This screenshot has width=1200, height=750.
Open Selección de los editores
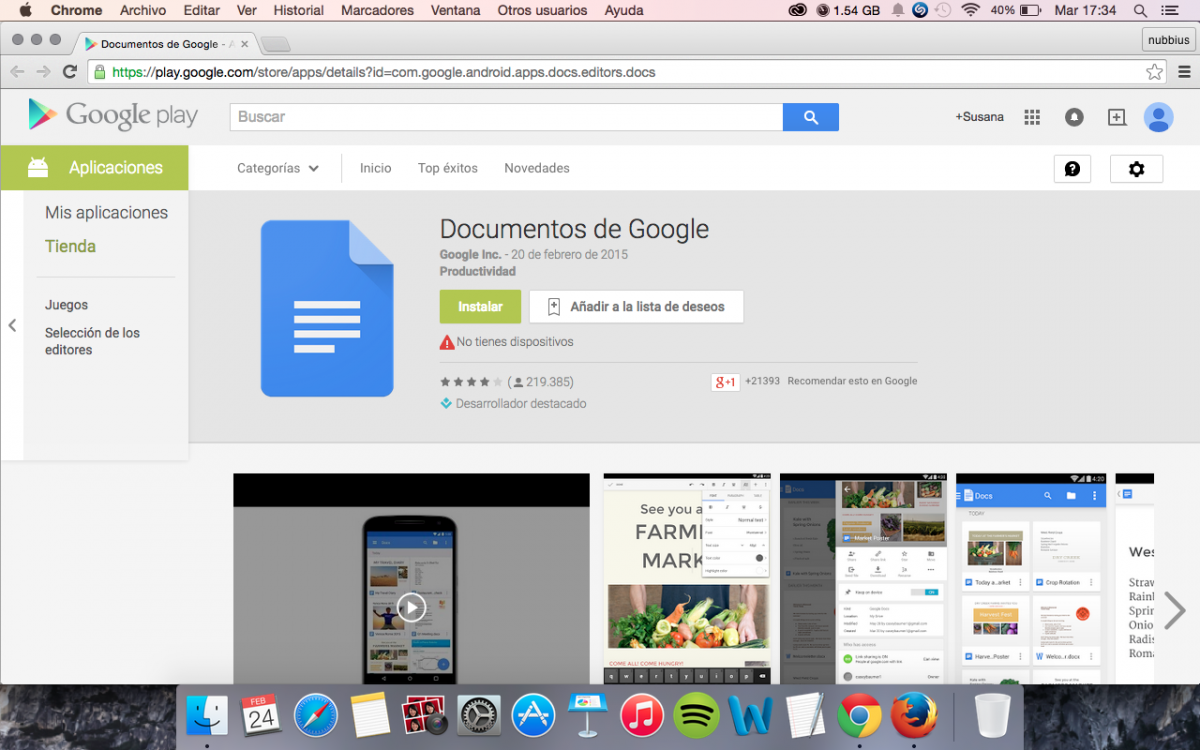point(92,341)
